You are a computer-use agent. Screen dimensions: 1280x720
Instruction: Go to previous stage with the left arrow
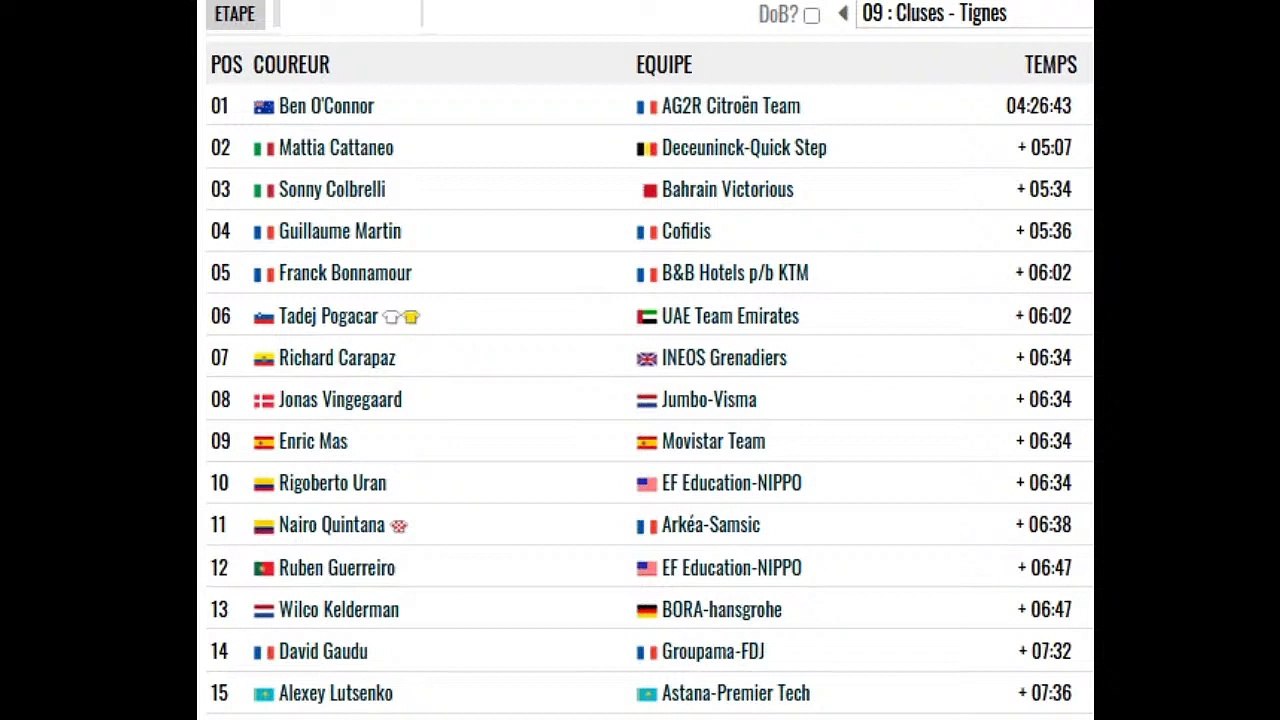coord(843,14)
